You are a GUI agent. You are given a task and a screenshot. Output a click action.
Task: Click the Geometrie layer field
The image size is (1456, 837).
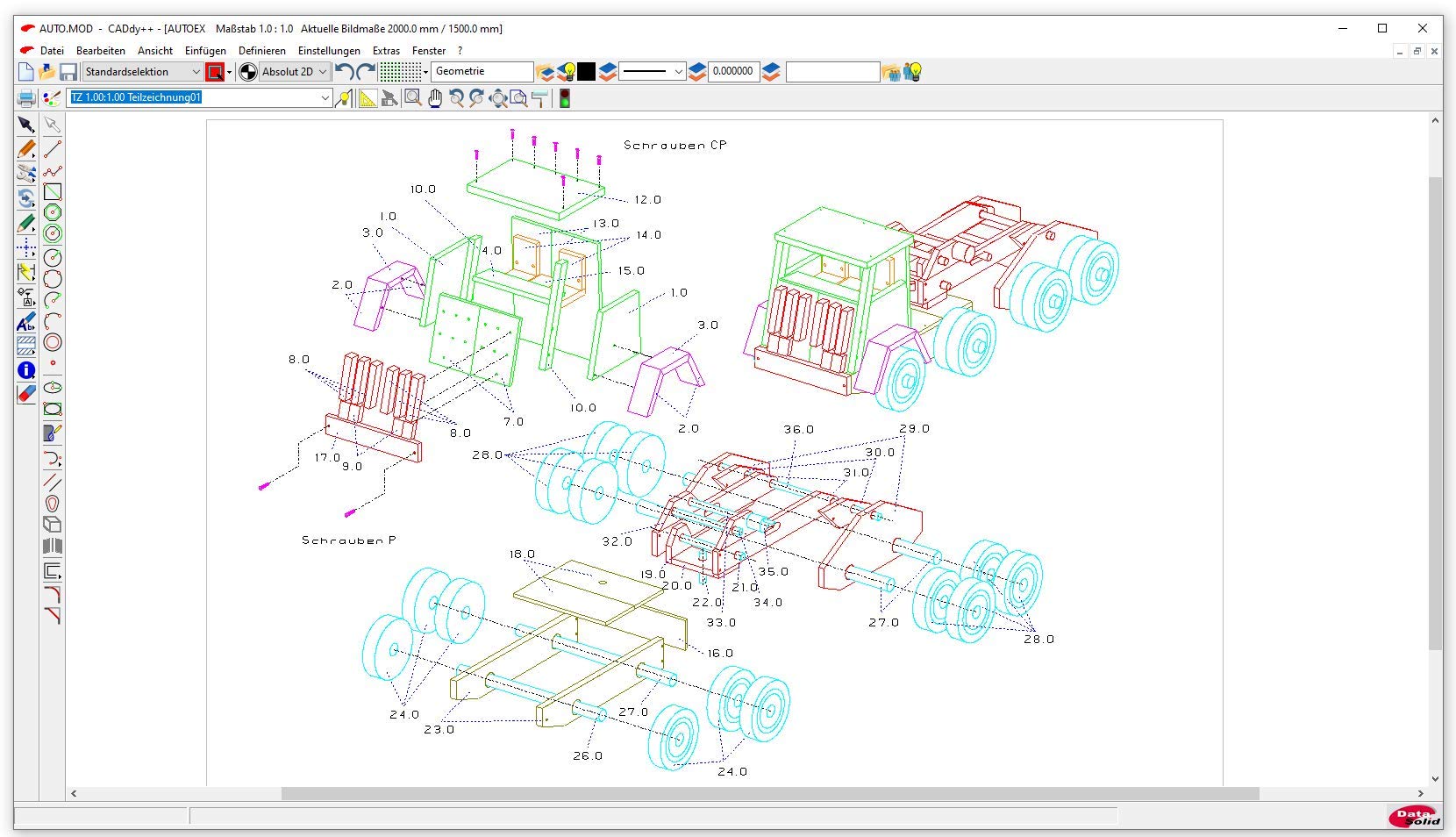pos(482,72)
